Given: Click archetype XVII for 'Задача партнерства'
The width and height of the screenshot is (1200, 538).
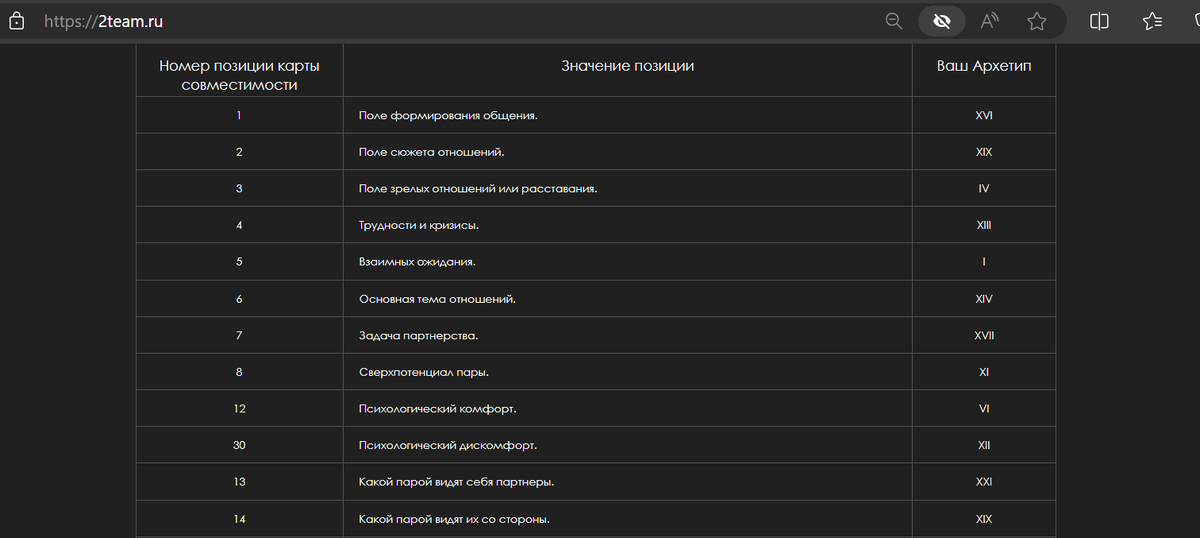Looking at the screenshot, I should click(984, 336).
